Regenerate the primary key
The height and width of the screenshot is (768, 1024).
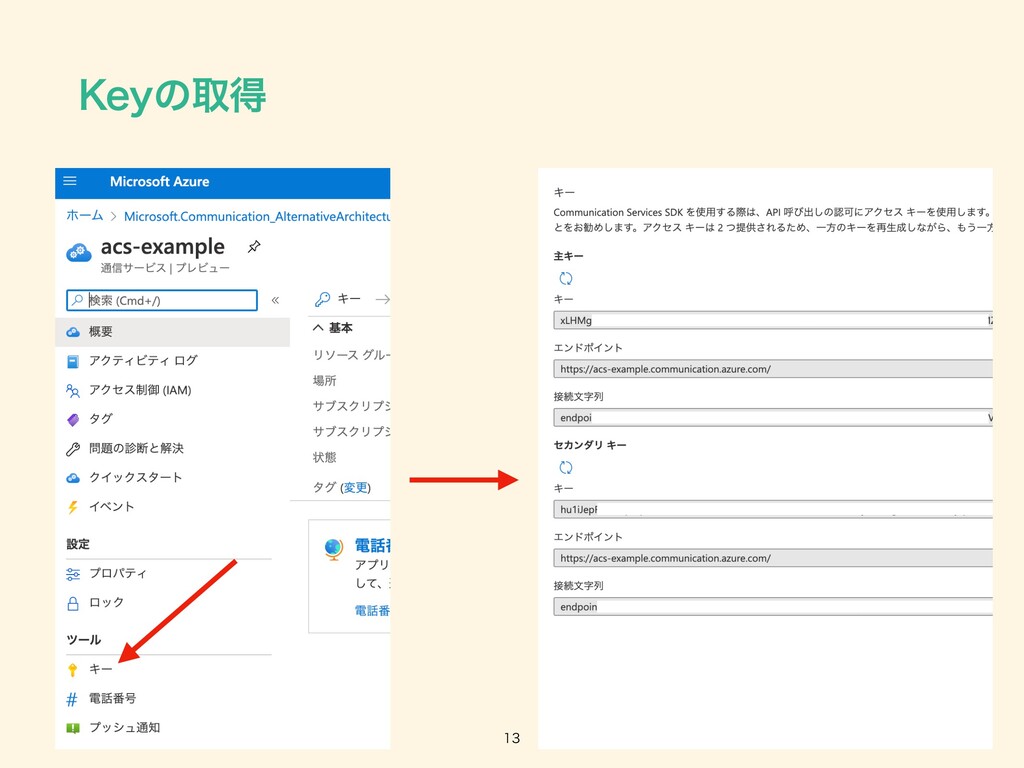(566, 279)
